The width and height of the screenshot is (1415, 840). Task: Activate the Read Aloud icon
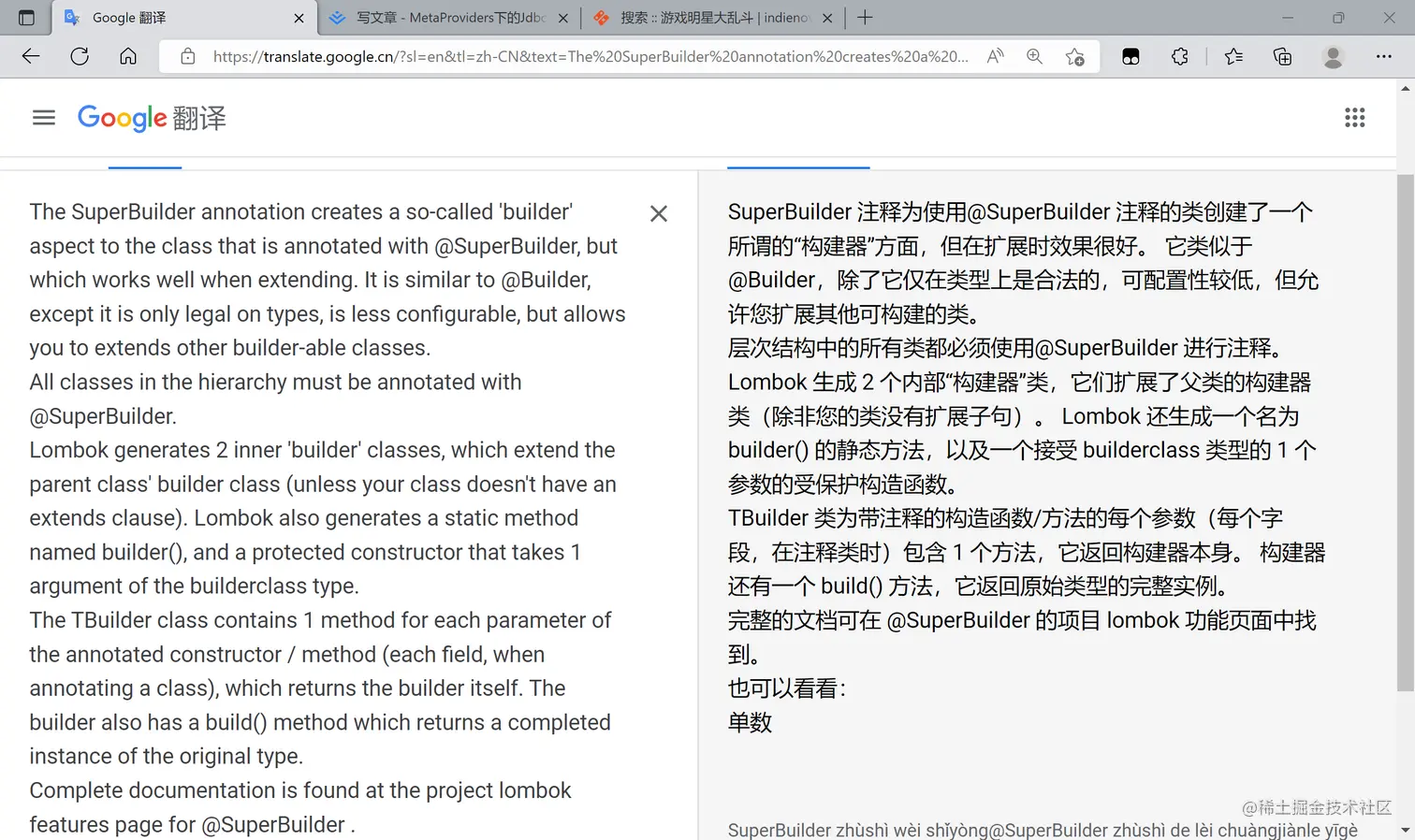[x=996, y=56]
